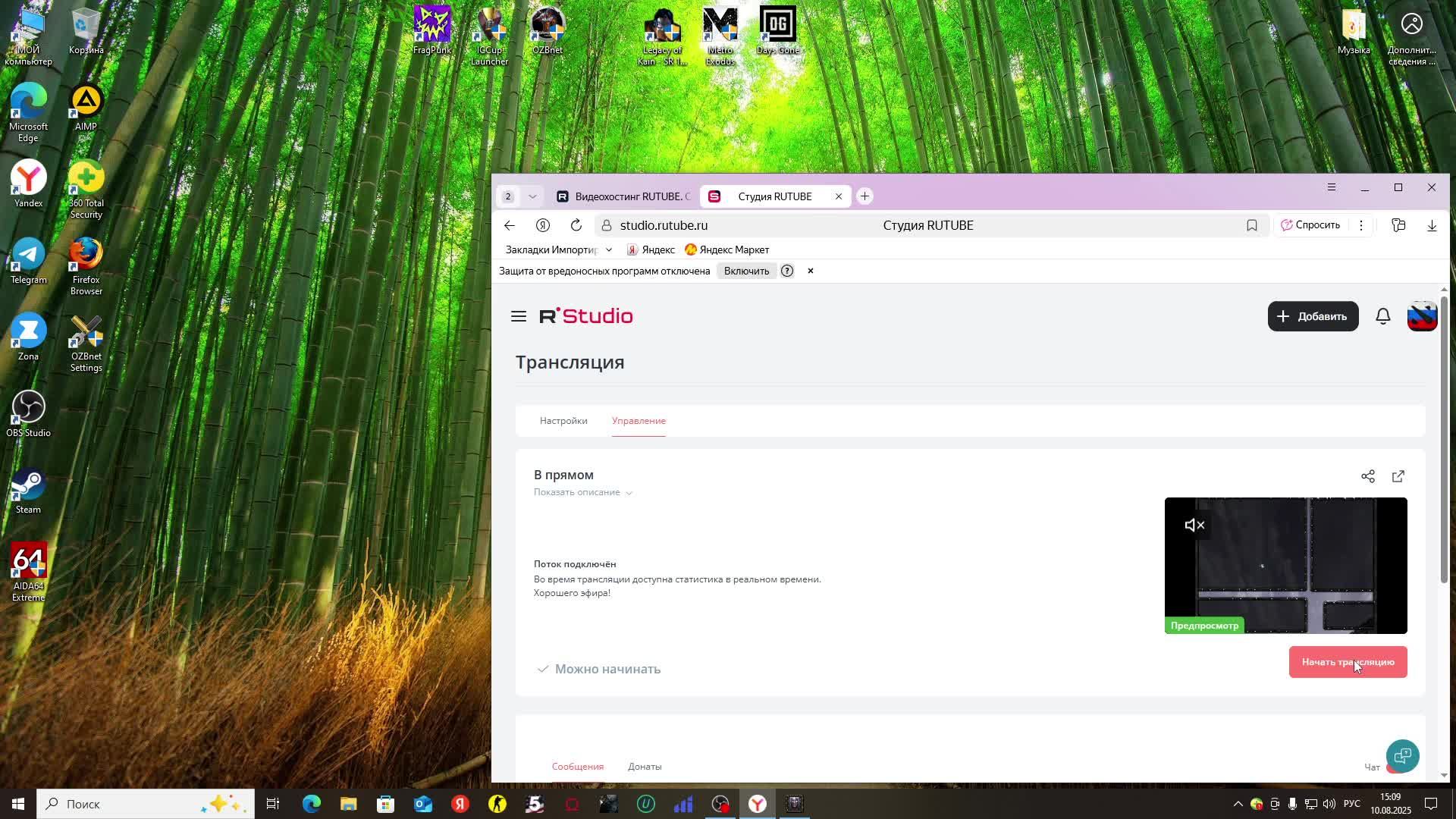Click the Добавить button
1456x819 pixels.
click(1312, 316)
